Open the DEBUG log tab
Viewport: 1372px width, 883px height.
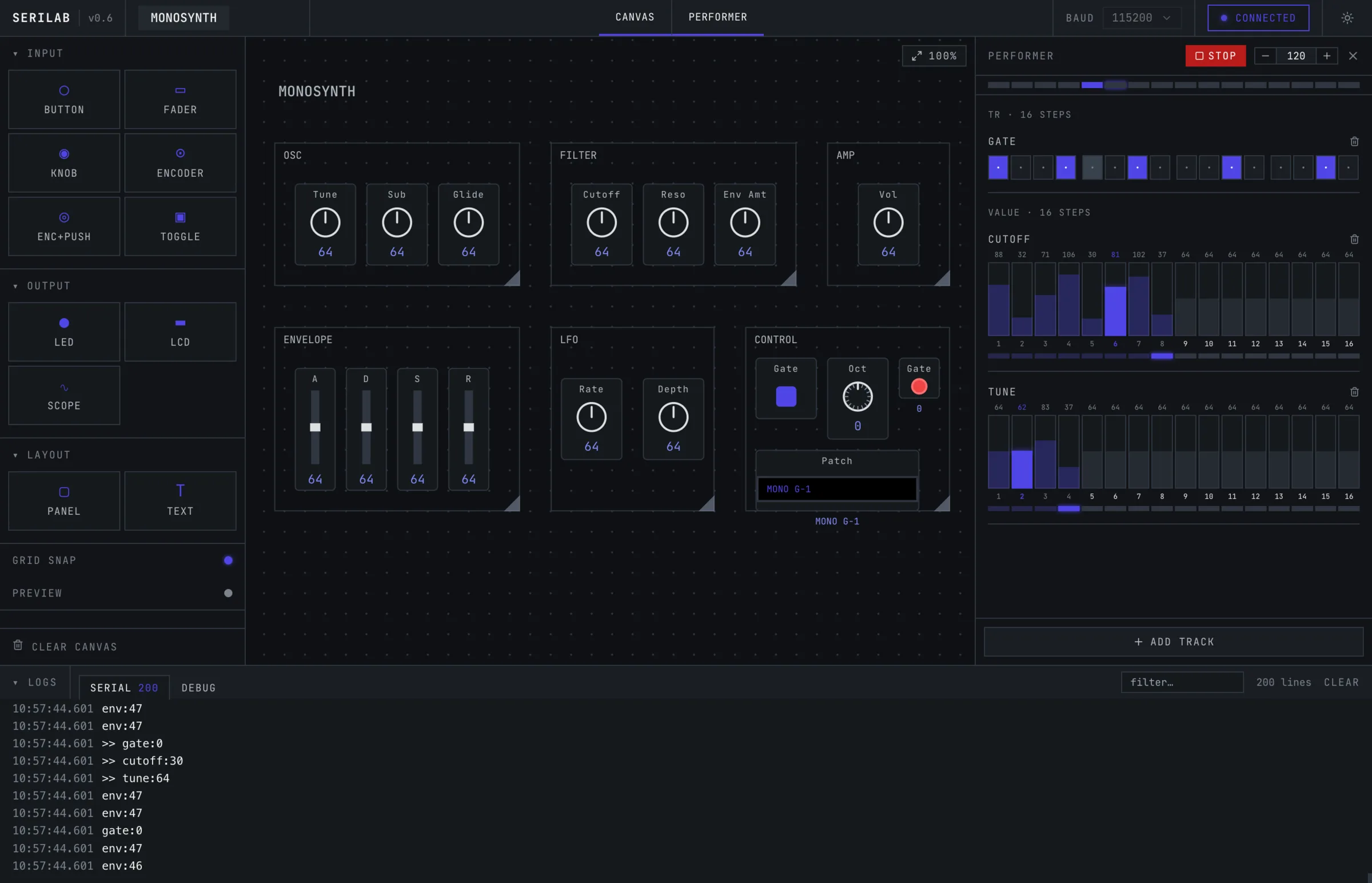coord(199,687)
